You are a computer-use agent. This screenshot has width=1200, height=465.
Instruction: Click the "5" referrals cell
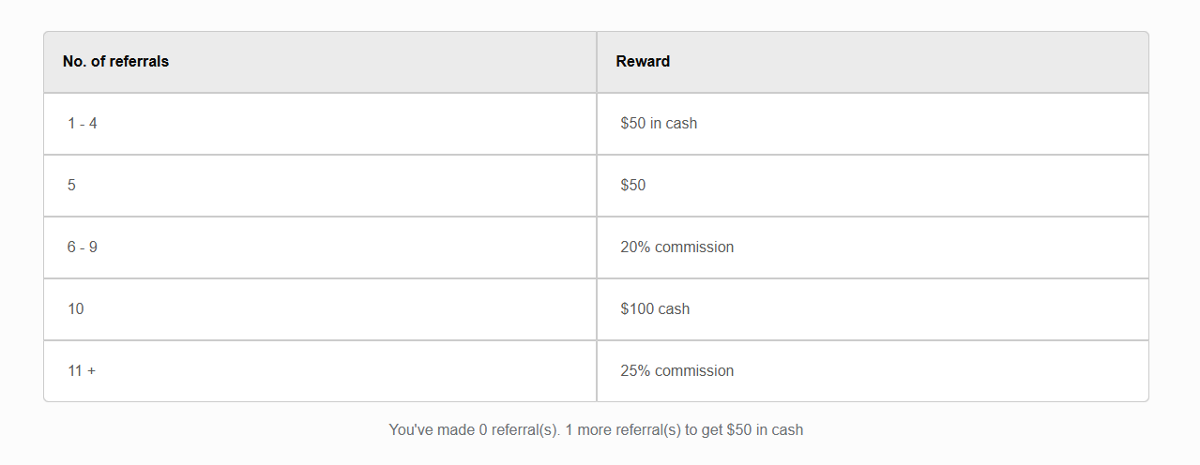[x=72, y=186]
